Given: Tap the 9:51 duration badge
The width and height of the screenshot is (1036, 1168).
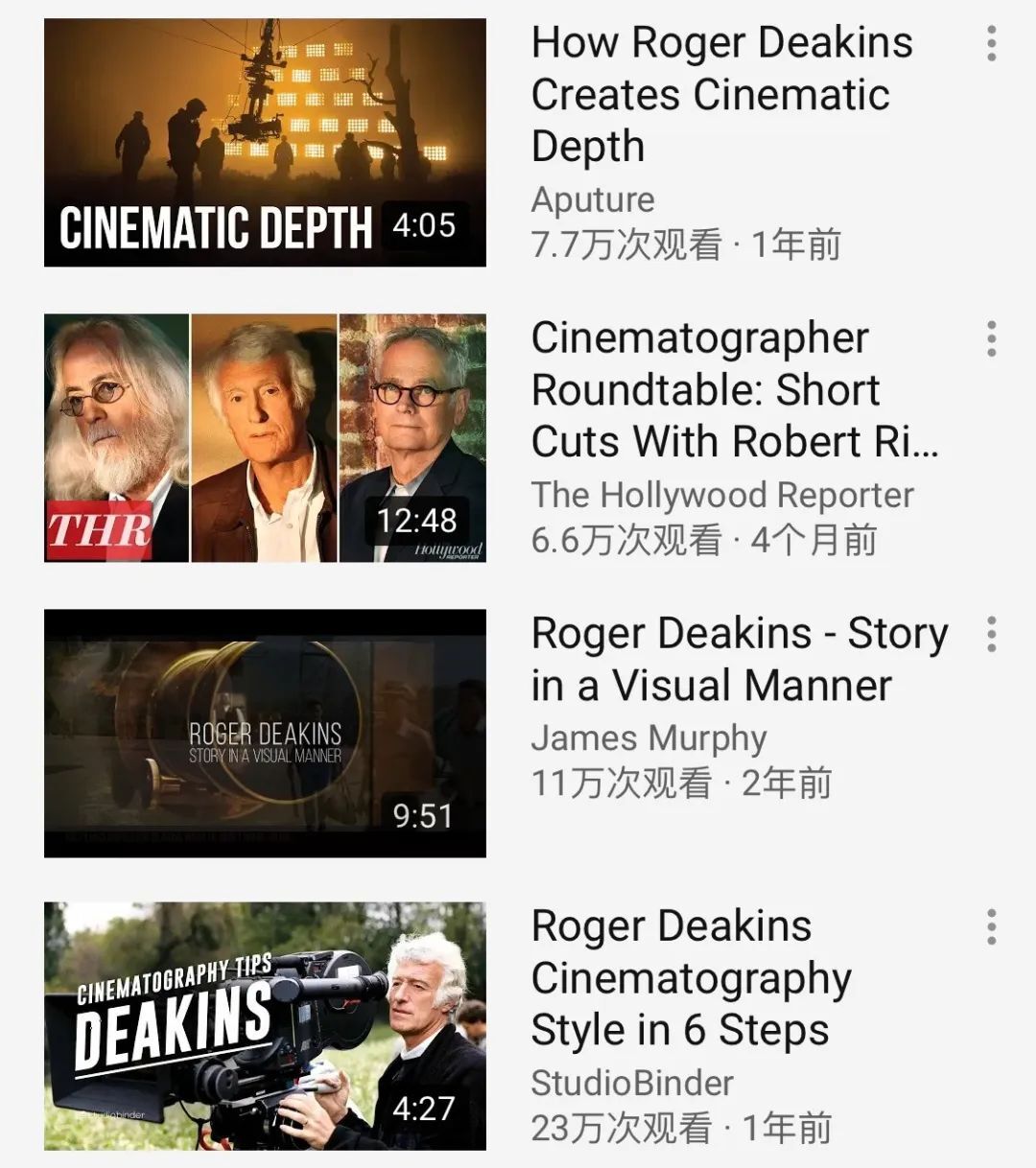Looking at the screenshot, I should tap(422, 816).
